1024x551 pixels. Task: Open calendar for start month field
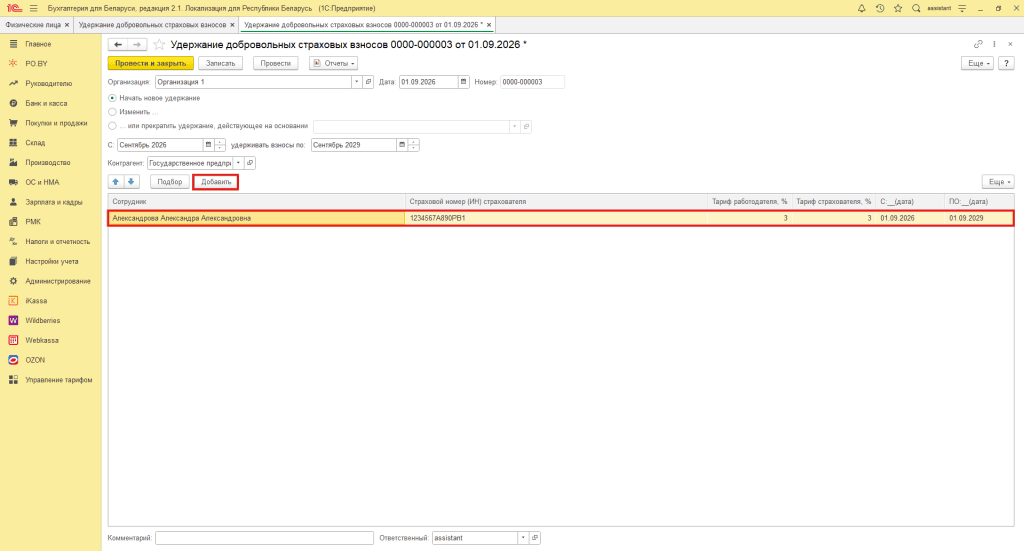208,145
